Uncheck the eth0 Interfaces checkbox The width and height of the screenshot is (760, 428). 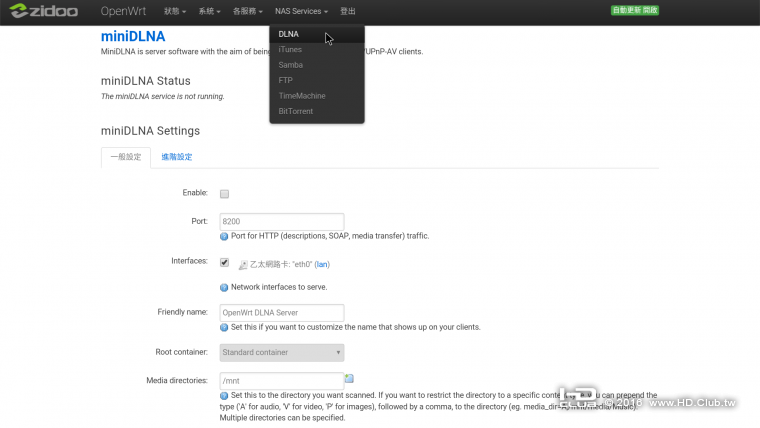pyautogui.click(x=224, y=262)
